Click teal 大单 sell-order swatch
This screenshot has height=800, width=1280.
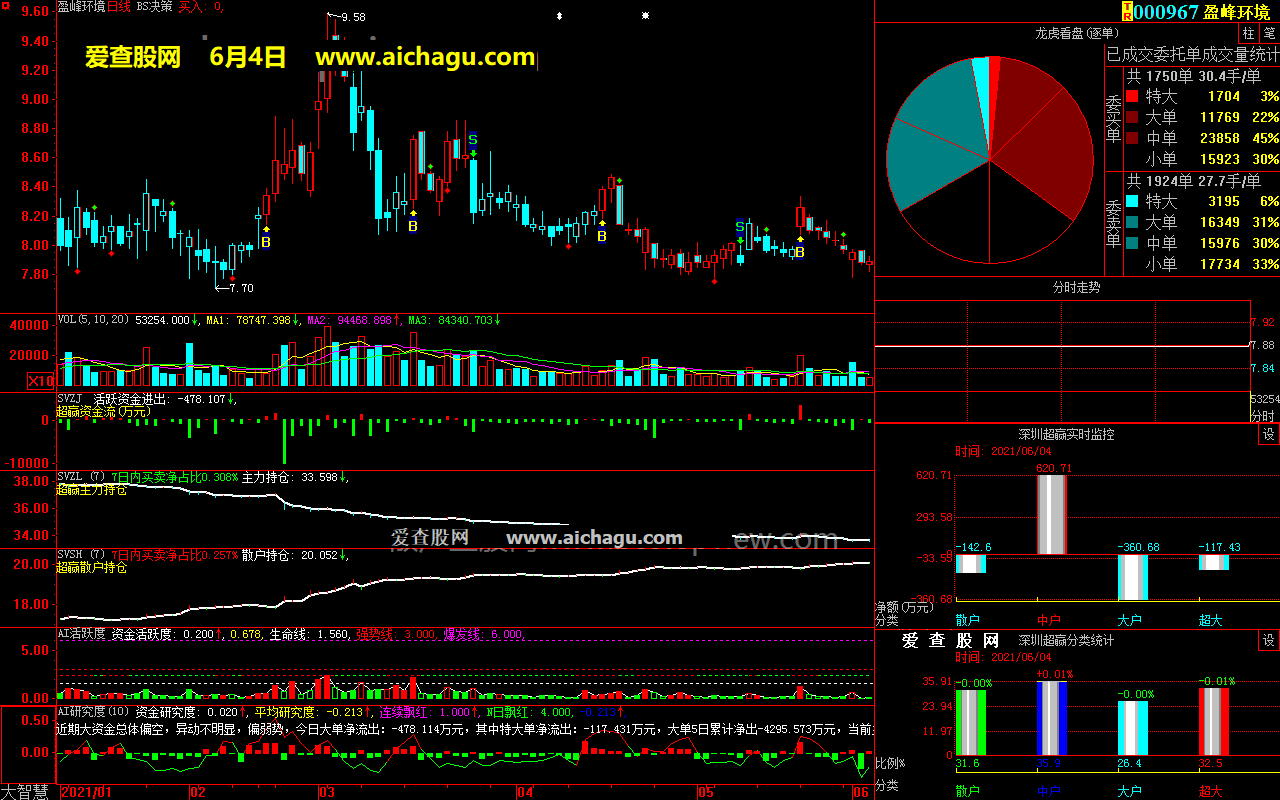click(x=1131, y=223)
